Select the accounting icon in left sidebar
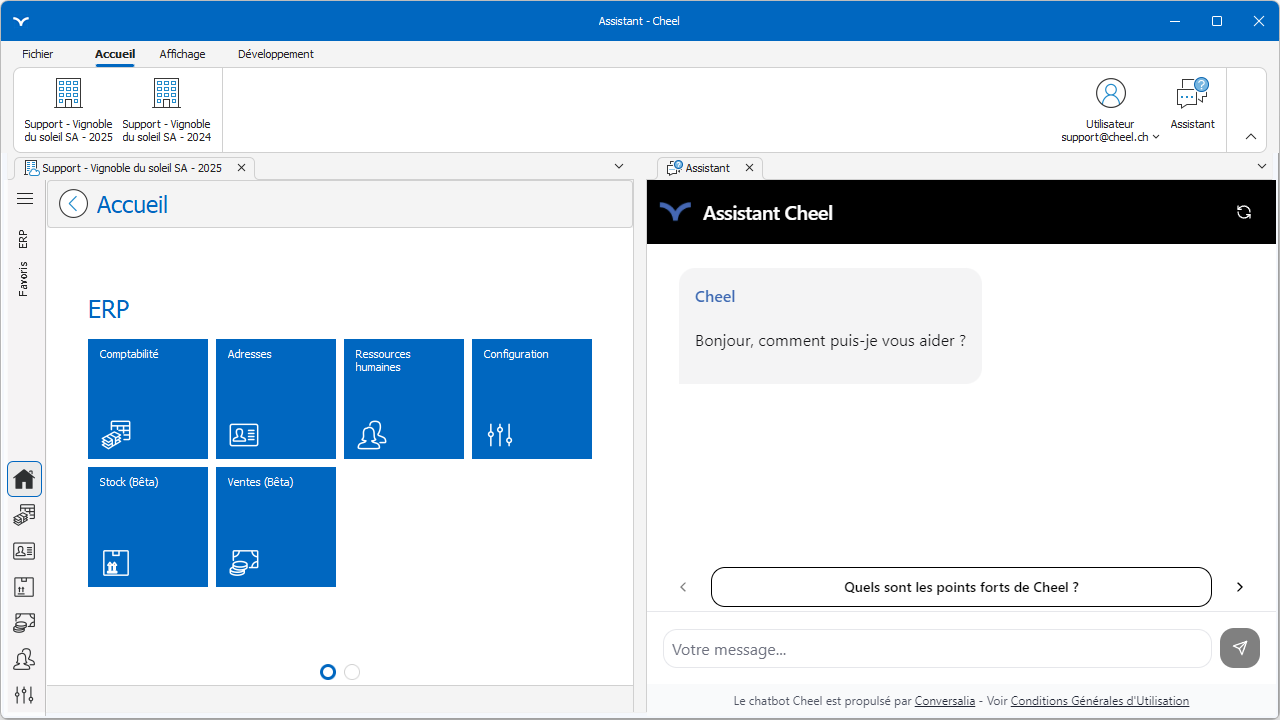 coord(25,515)
